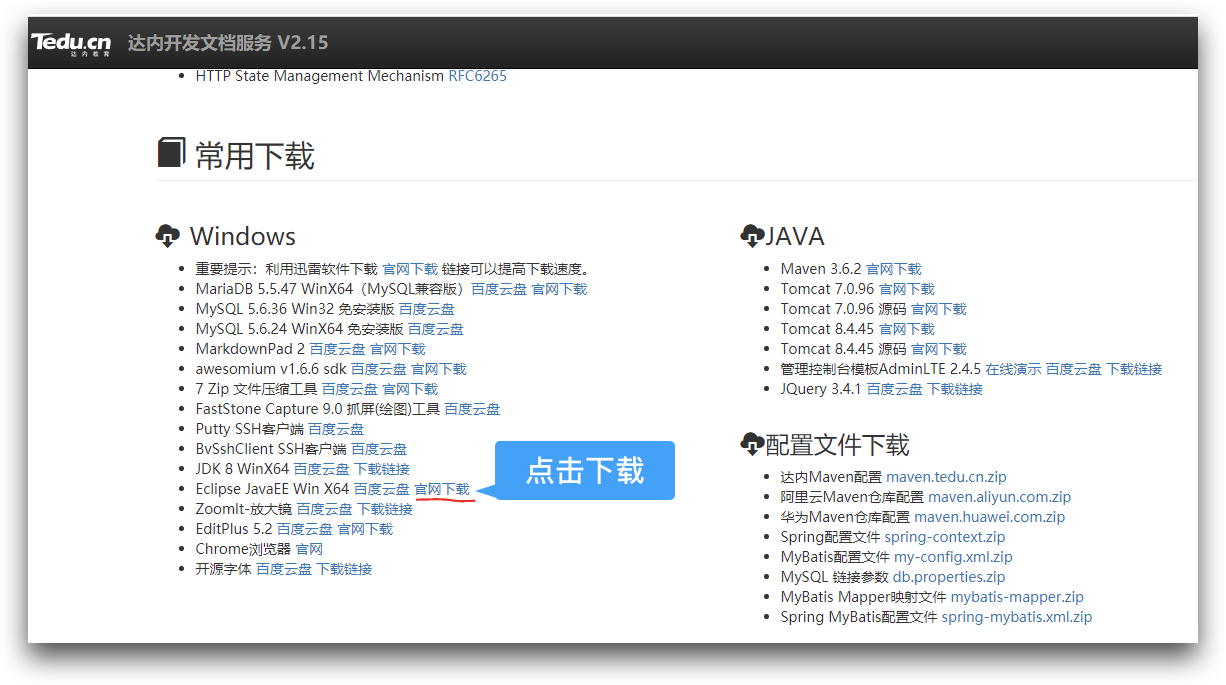Click the 常用下载 section heading
1226x685 pixels.
click(255, 156)
